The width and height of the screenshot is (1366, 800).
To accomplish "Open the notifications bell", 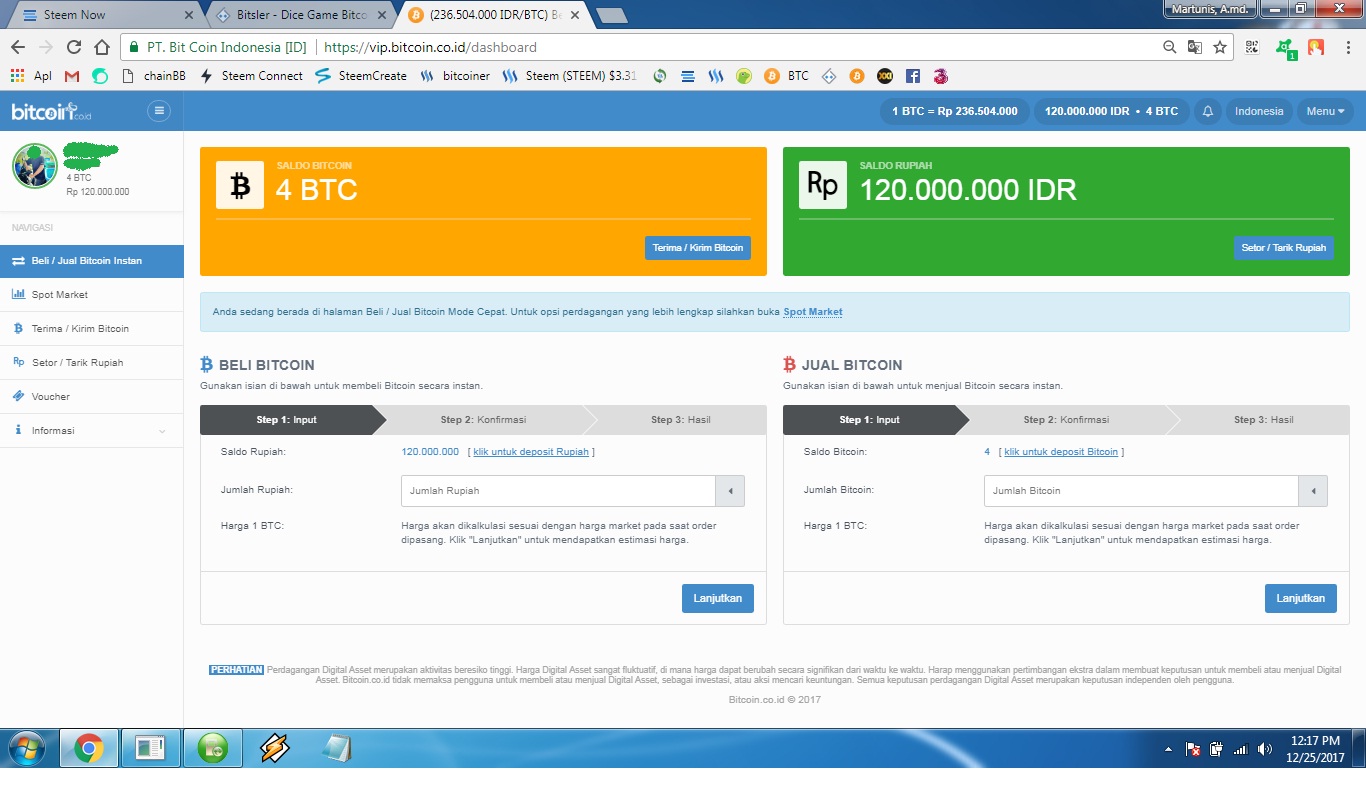I will pos(1207,111).
